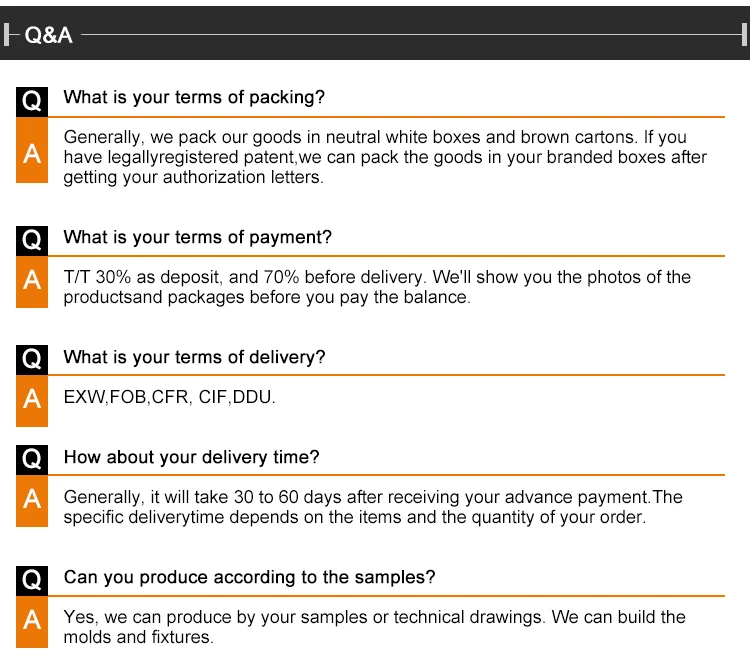Screen dimensions: 750x670
Task: Click the Q icon beside payment question
Action: (x=32, y=240)
